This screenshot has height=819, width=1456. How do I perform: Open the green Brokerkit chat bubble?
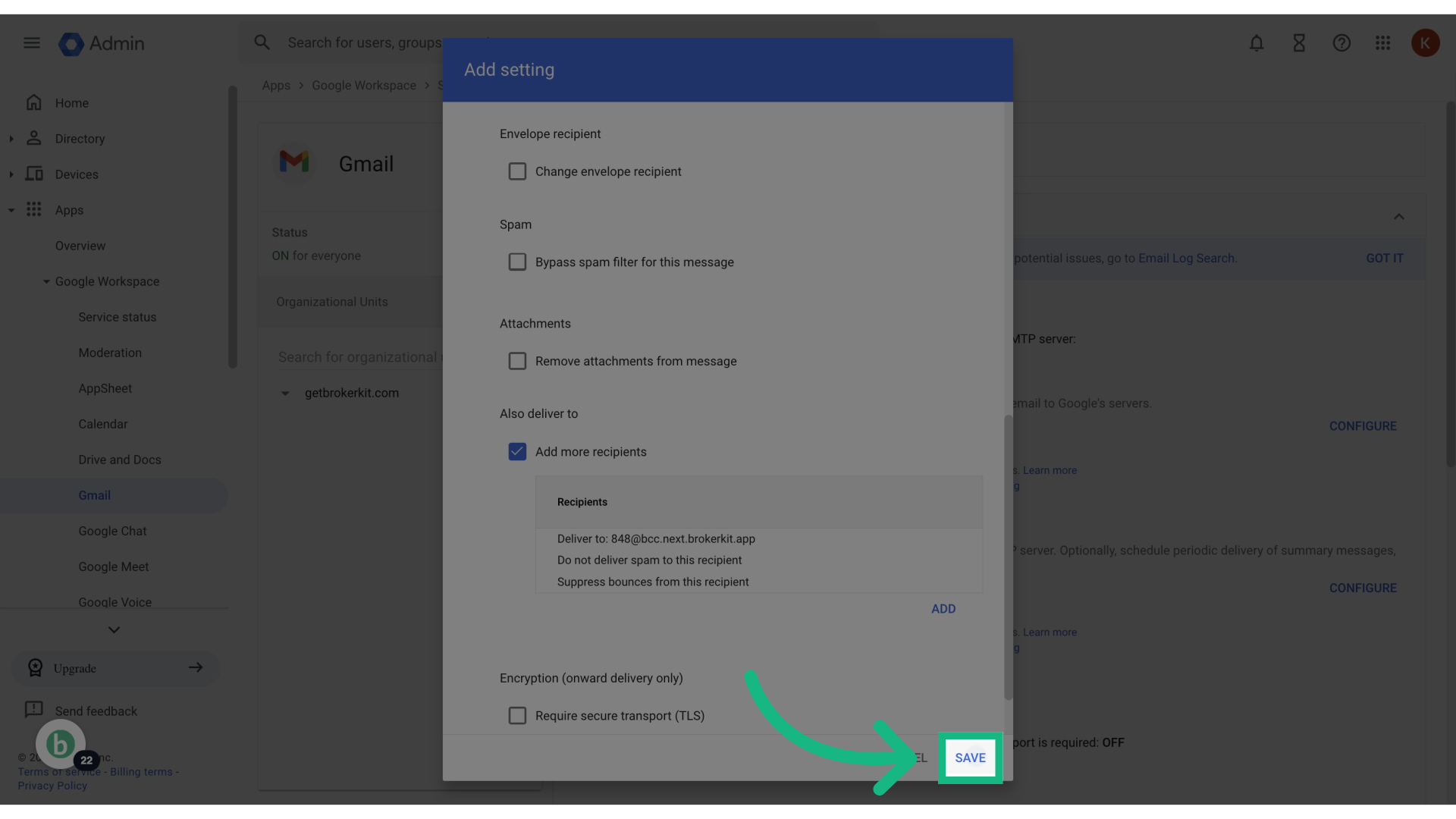coord(61,745)
